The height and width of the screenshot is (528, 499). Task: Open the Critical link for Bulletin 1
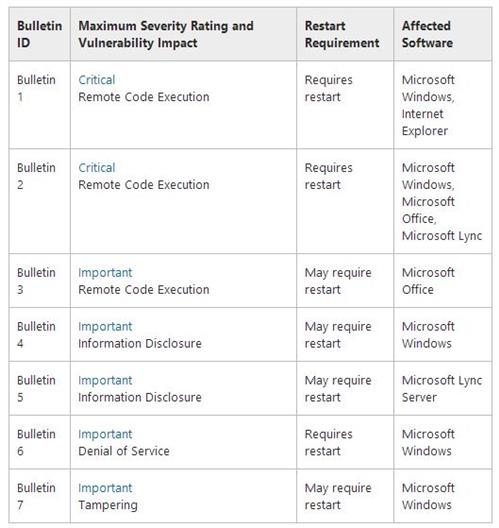[97, 80]
